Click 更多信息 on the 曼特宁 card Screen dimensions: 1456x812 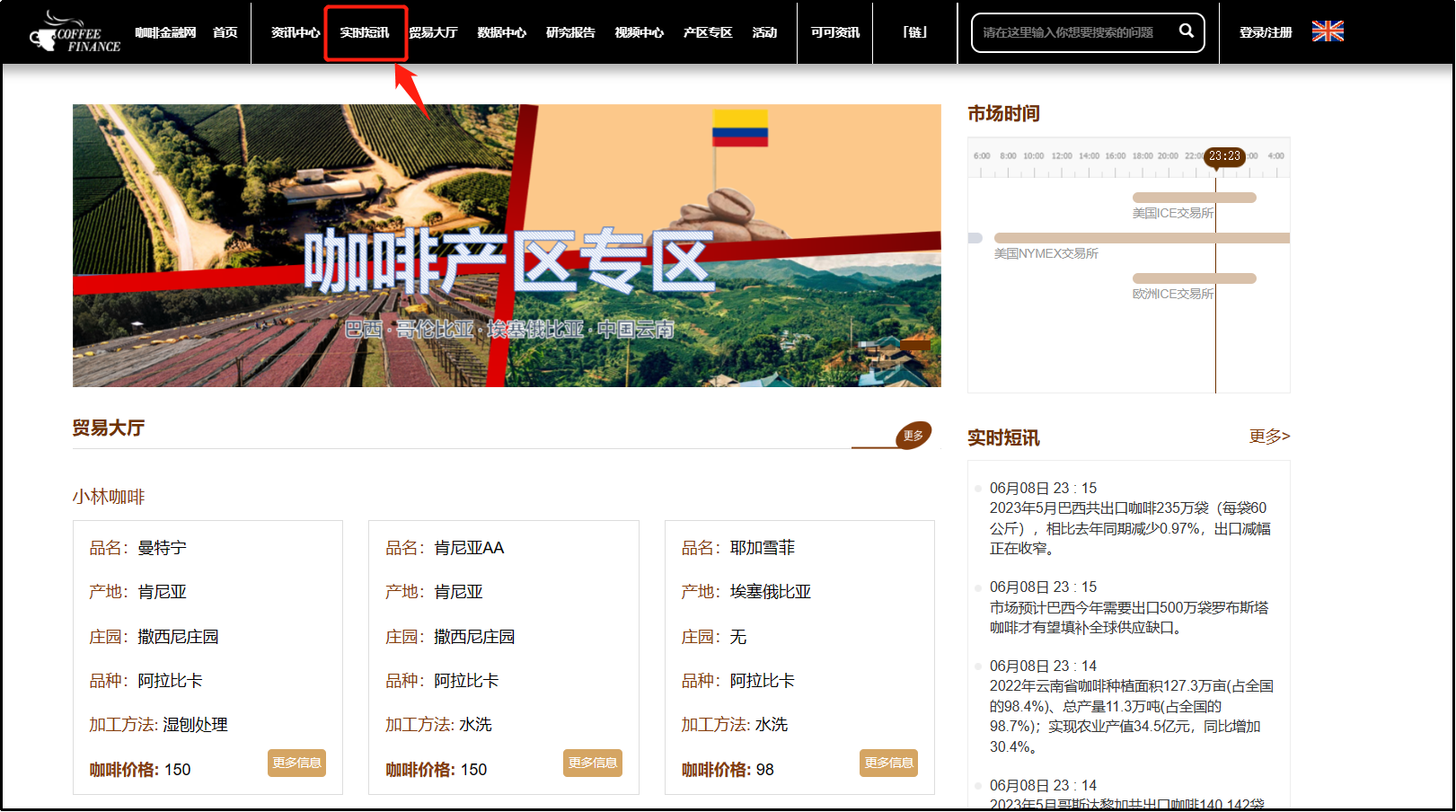296,763
